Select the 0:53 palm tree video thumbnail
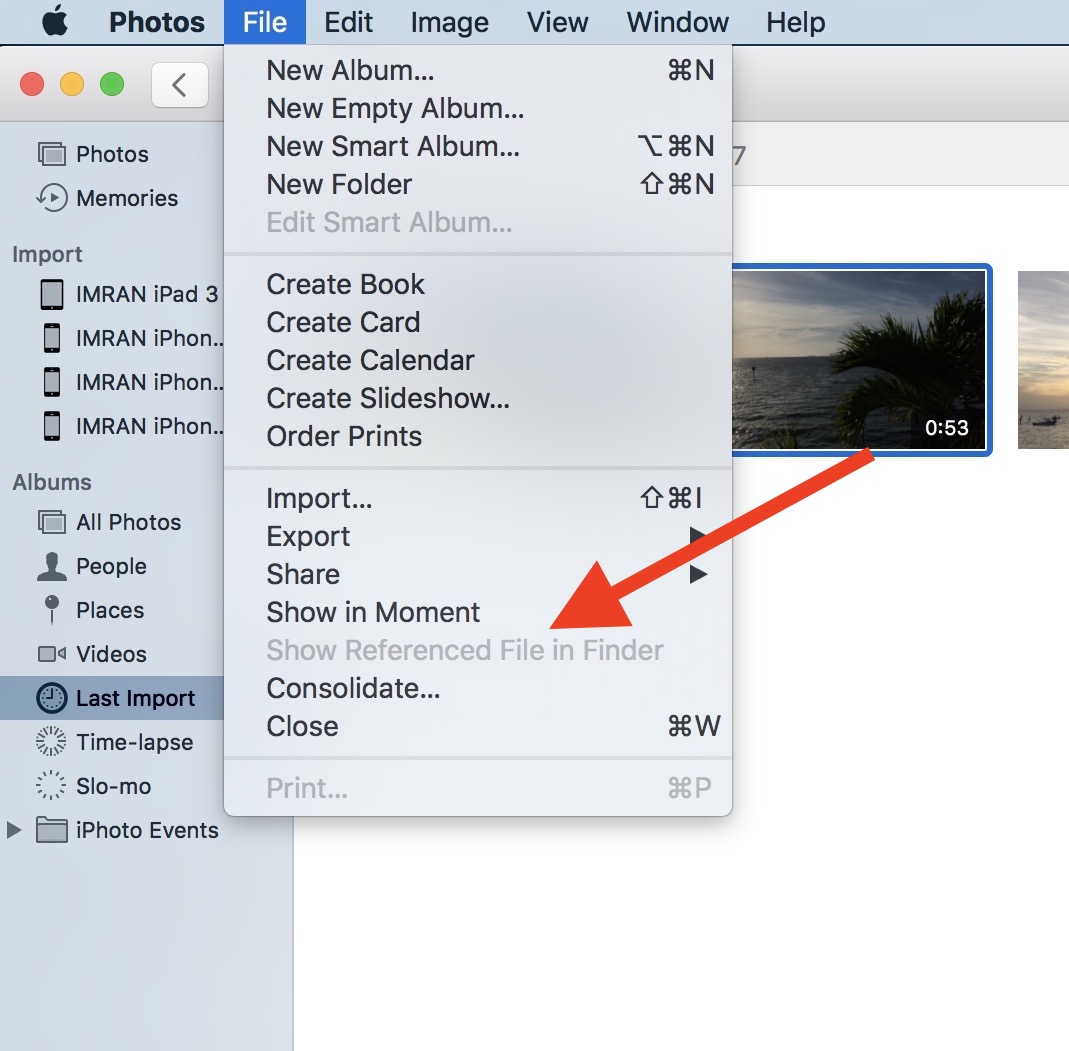The height and width of the screenshot is (1051, 1069). 860,360
